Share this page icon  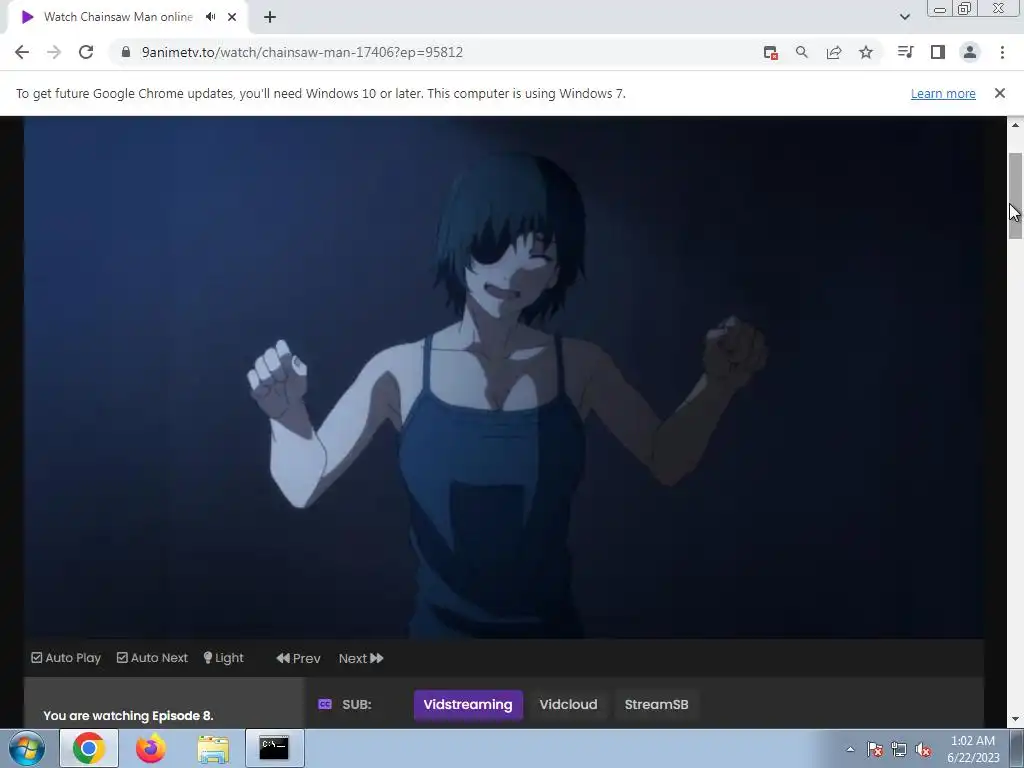click(x=834, y=52)
